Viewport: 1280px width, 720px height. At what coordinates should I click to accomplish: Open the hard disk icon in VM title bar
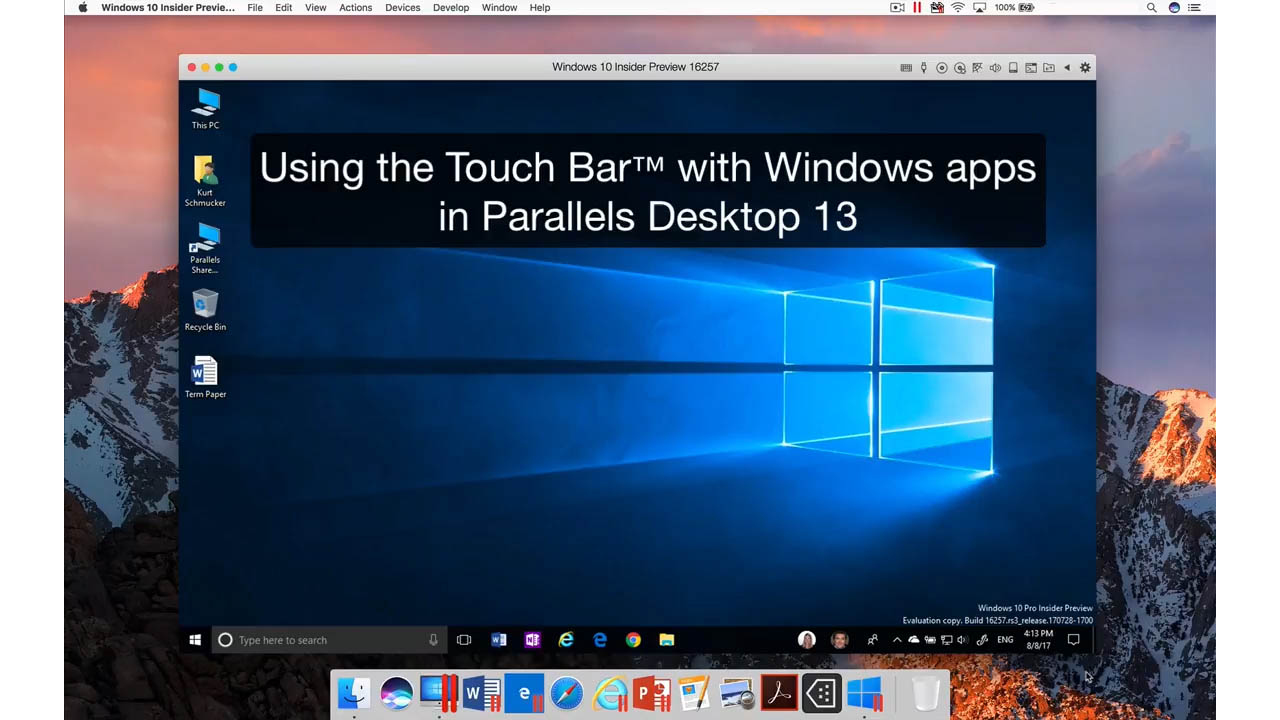[x=1013, y=68]
